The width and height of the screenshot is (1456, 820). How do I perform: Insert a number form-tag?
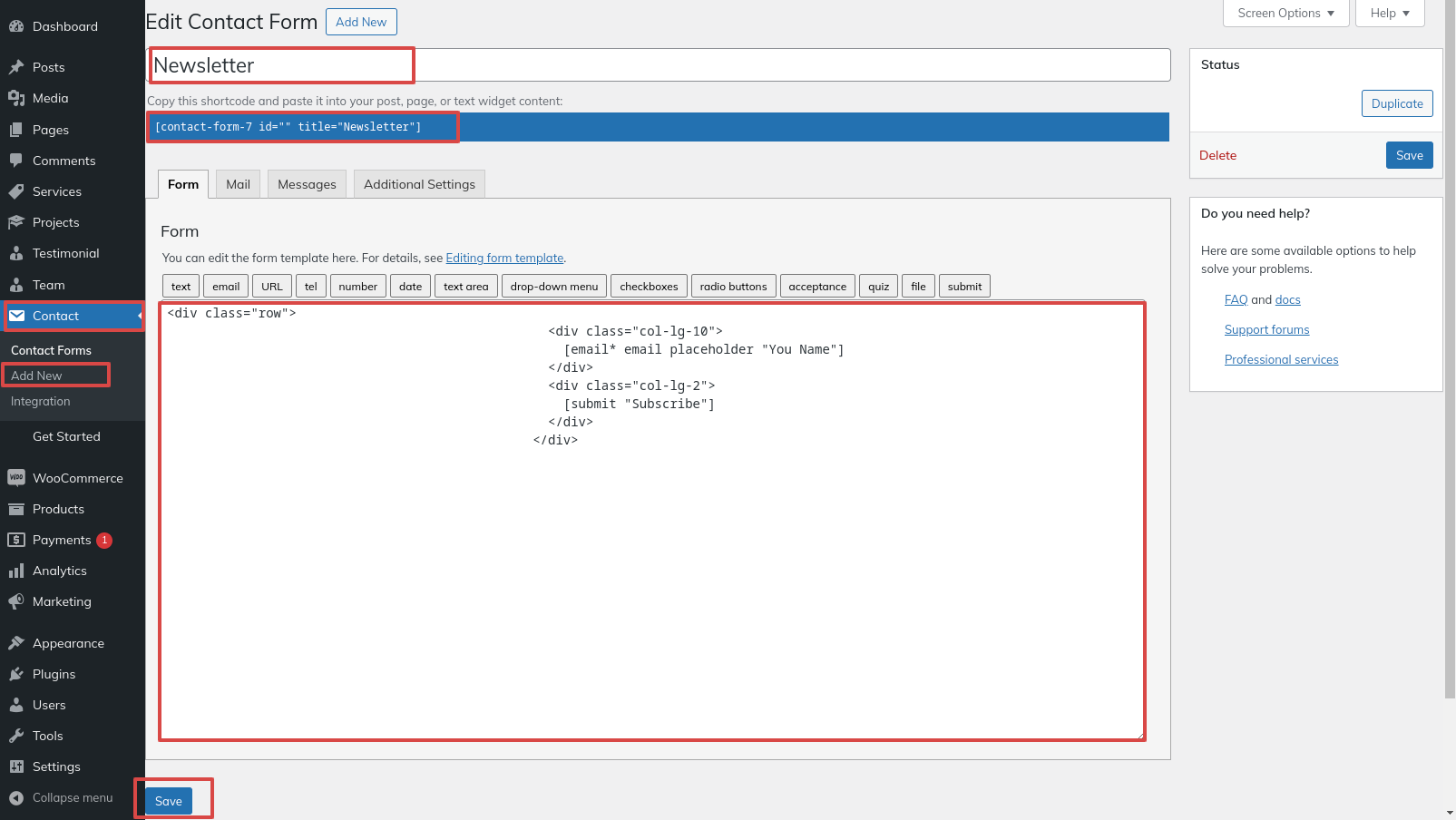tap(358, 287)
